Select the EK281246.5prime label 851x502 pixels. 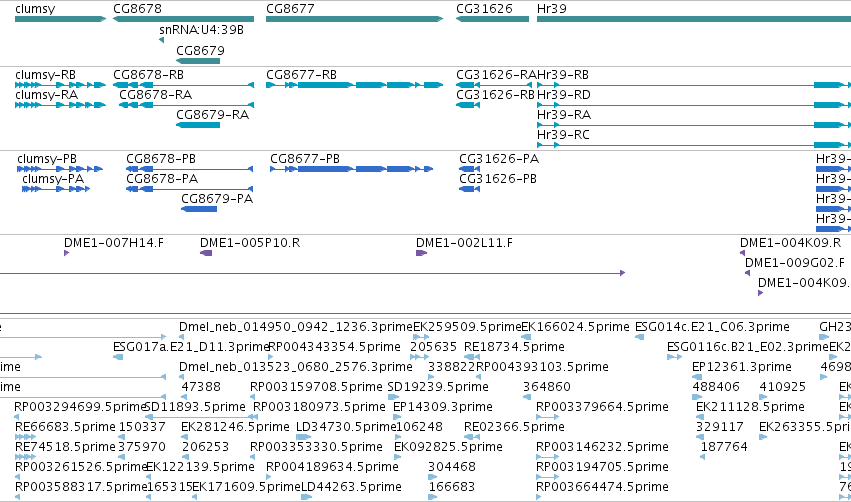[235, 428]
